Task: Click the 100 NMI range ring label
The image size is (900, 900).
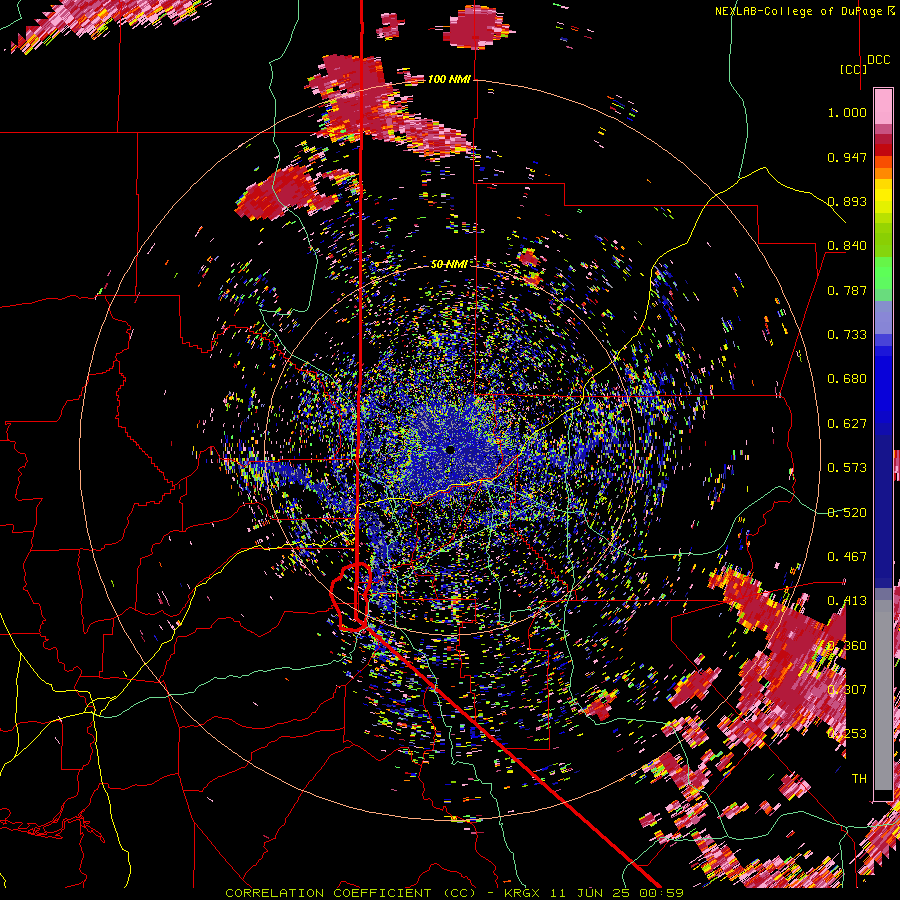Action: (449, 79)
